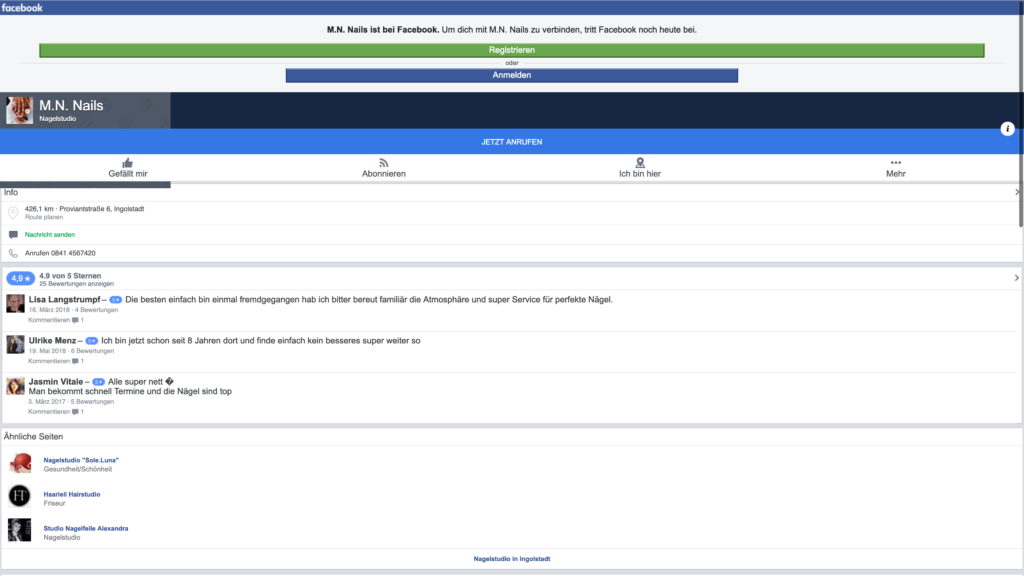Click the Ich bin hier check-in icon

(640, 163)
